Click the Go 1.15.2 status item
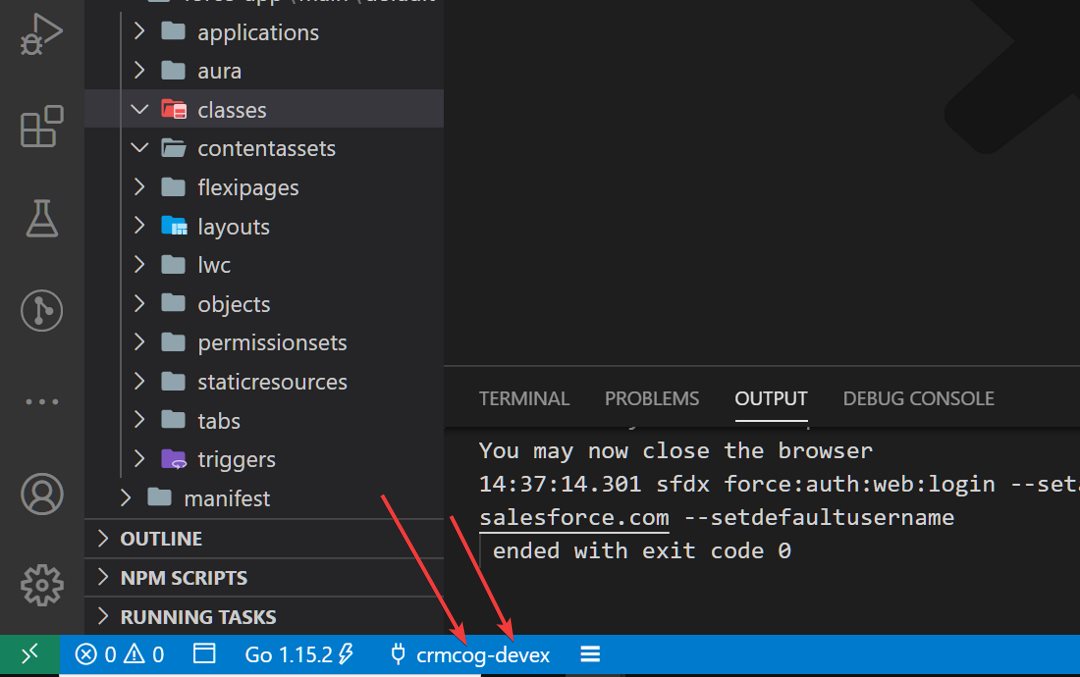The height and width of the screenshot is (677, 1080). (x=299, y=654)
